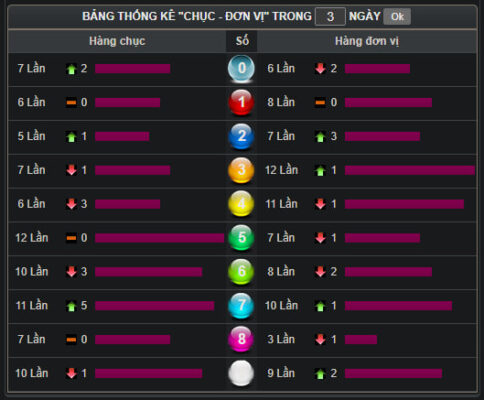Click the light blue number 0 ball

pos(241,69)
